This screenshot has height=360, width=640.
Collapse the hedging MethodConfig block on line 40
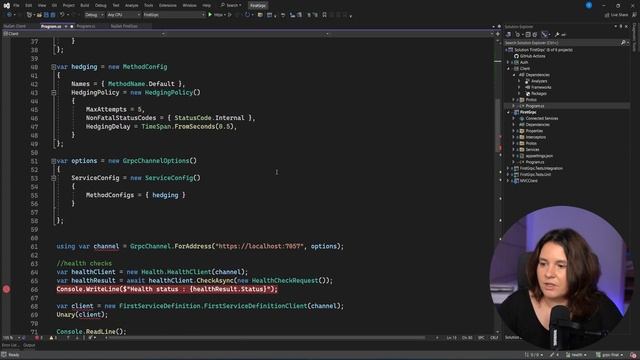pyautogui.click(x=53, y=67)
